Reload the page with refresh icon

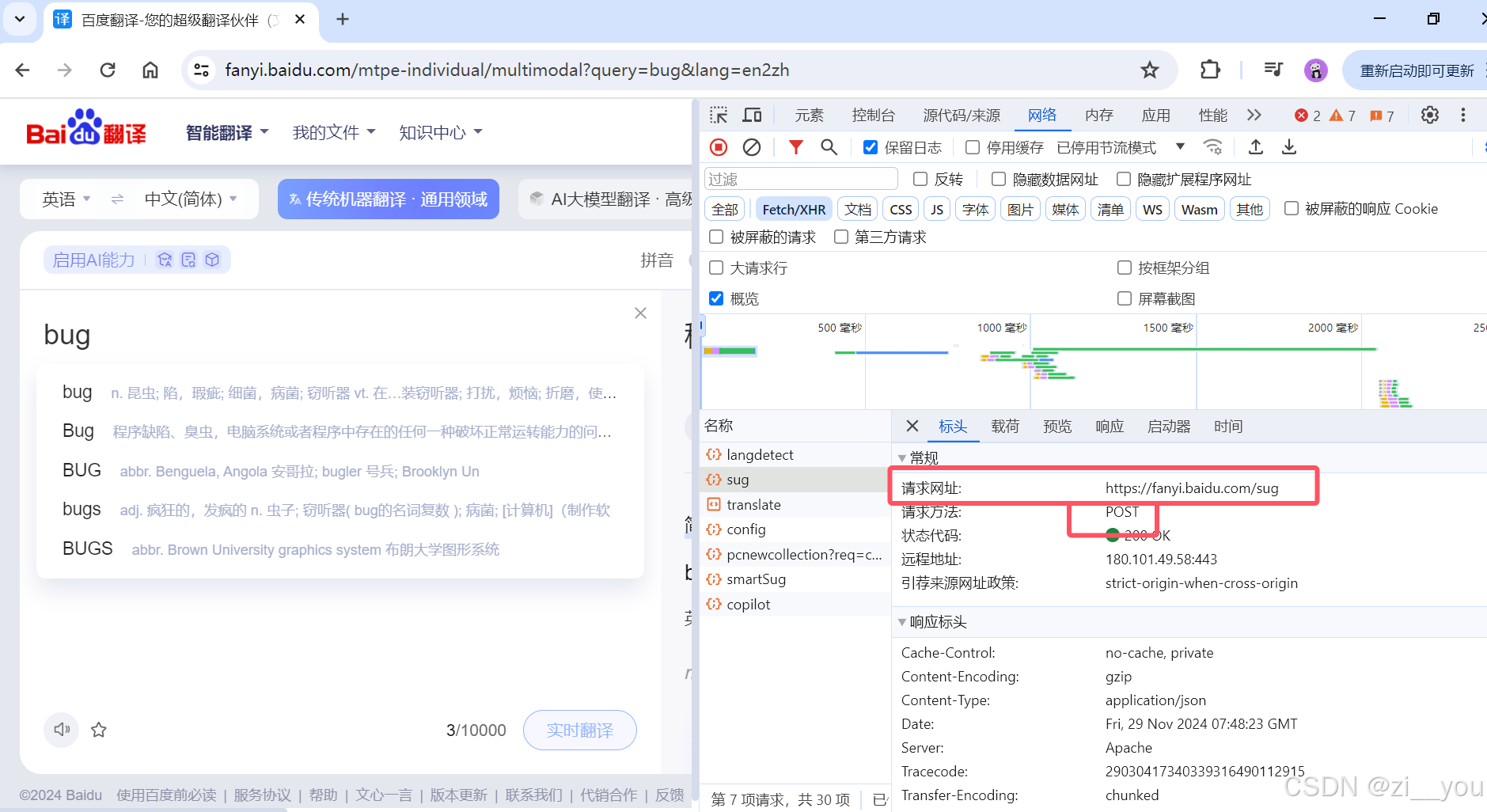[x=108, y=70]
